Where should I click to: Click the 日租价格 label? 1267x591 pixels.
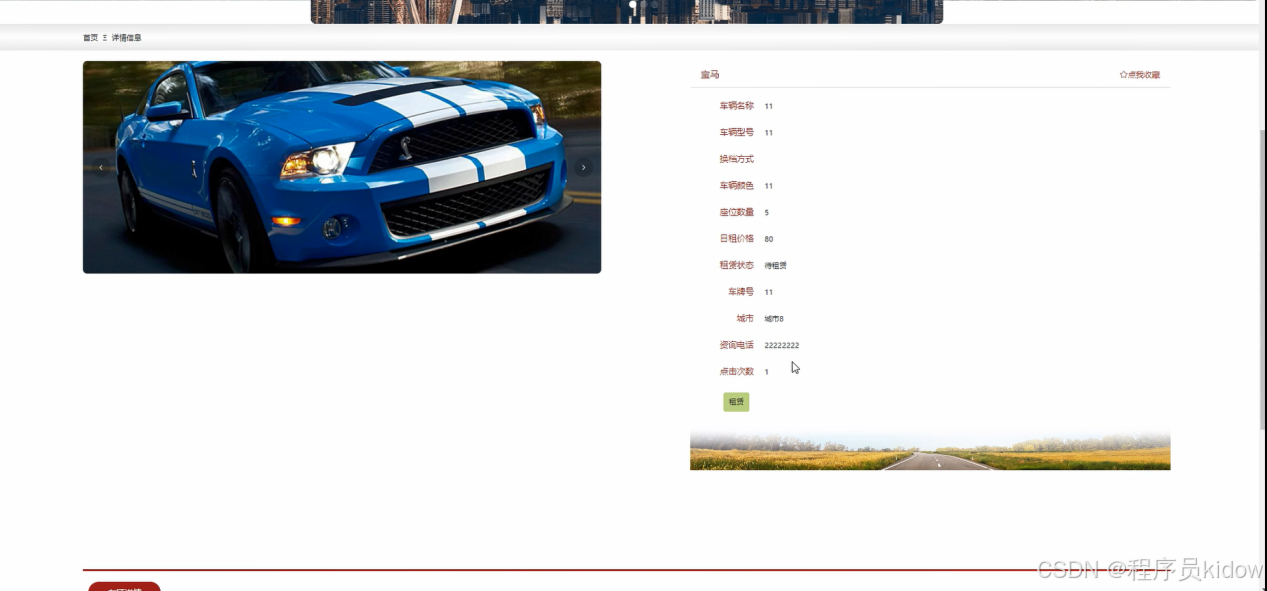click(736, 239)
